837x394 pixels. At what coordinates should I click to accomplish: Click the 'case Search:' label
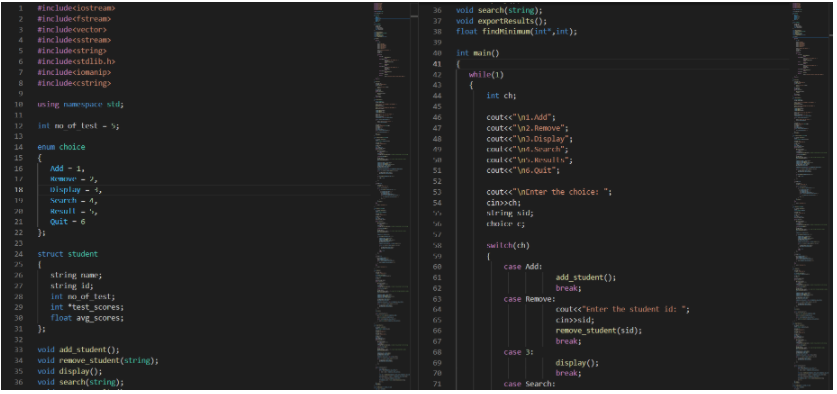[x=530, y=384]
